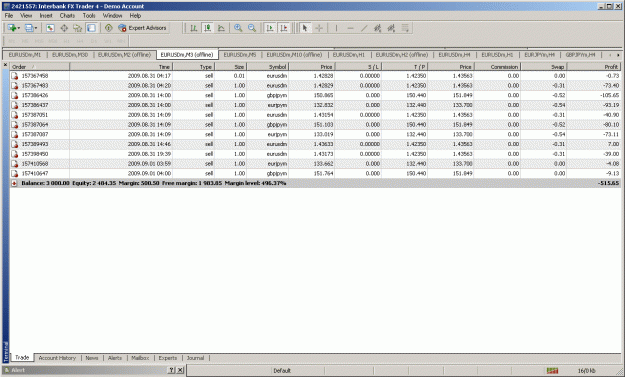This screenshot has width=625, height=377.
Task: Open the Account History terminal tab
Action: click(57, 358)
